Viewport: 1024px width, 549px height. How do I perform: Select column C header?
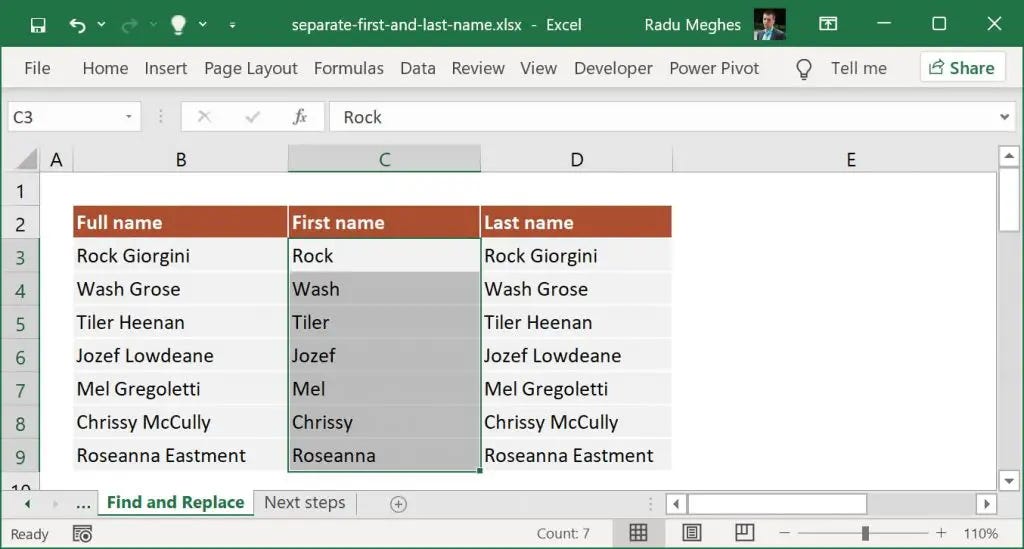tap(384, 159)
